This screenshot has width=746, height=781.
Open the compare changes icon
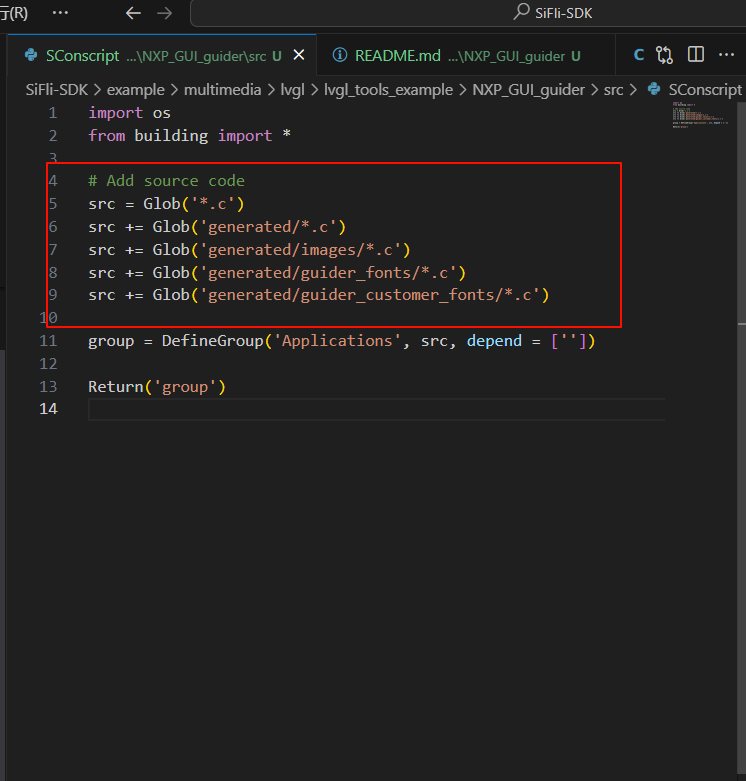pos(664,55)
